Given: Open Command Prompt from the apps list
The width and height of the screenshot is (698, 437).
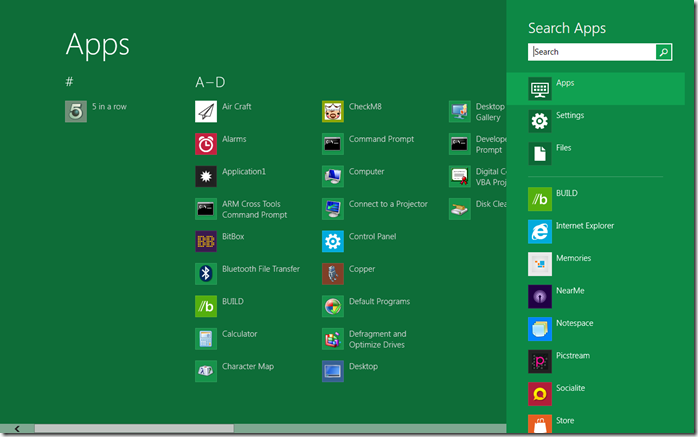Looking at the screenshot, I should [x=333, y=144].
